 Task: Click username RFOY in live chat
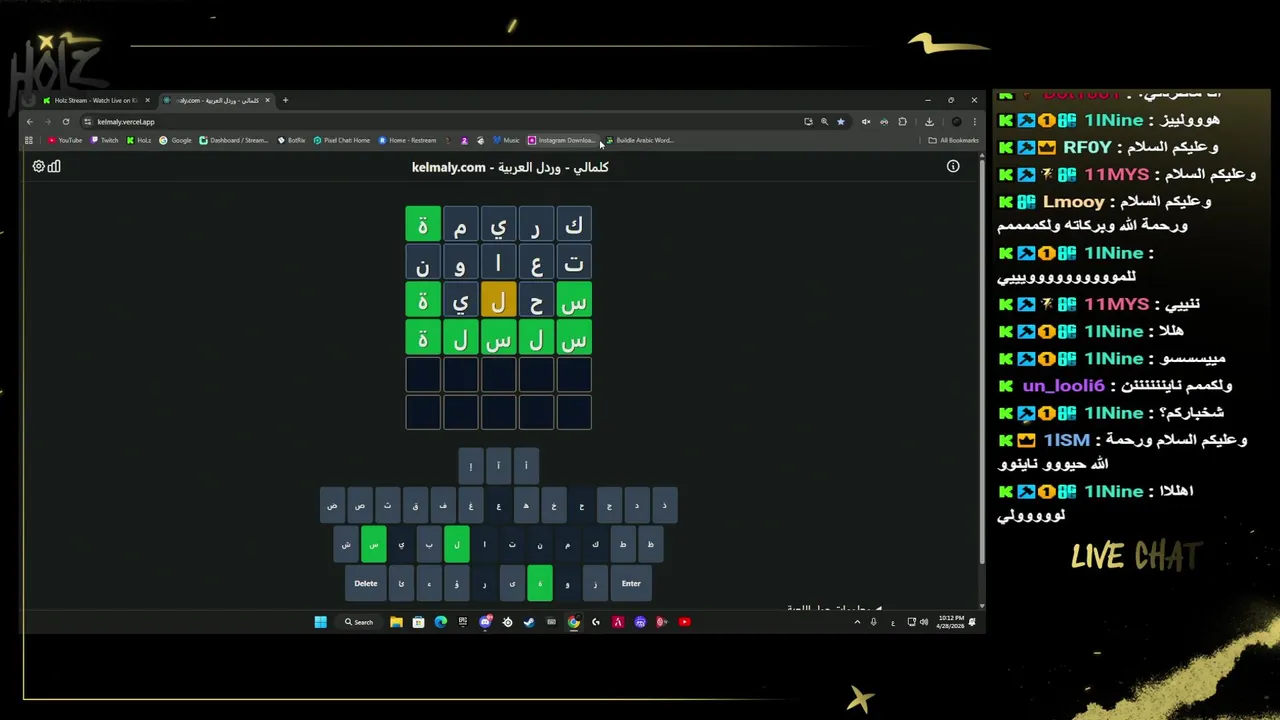tap(1087, 147)
